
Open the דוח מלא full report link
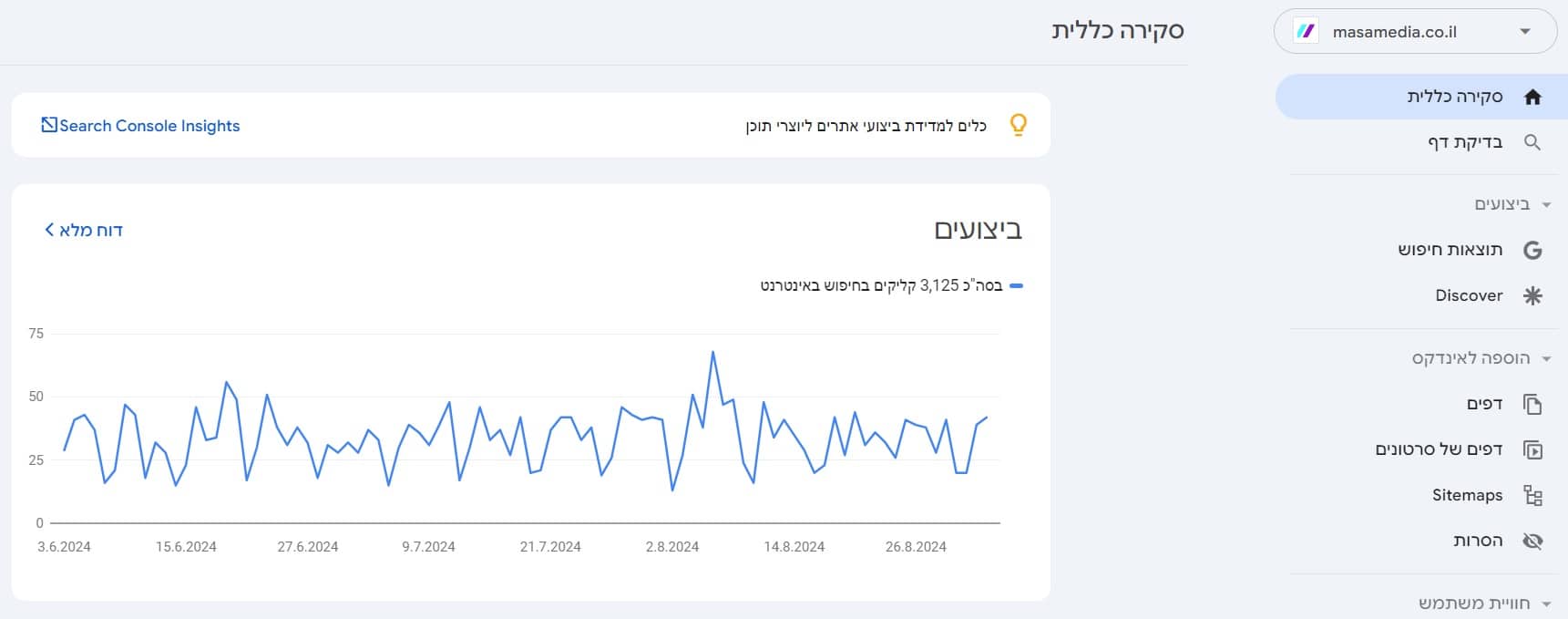click(84, 230)
